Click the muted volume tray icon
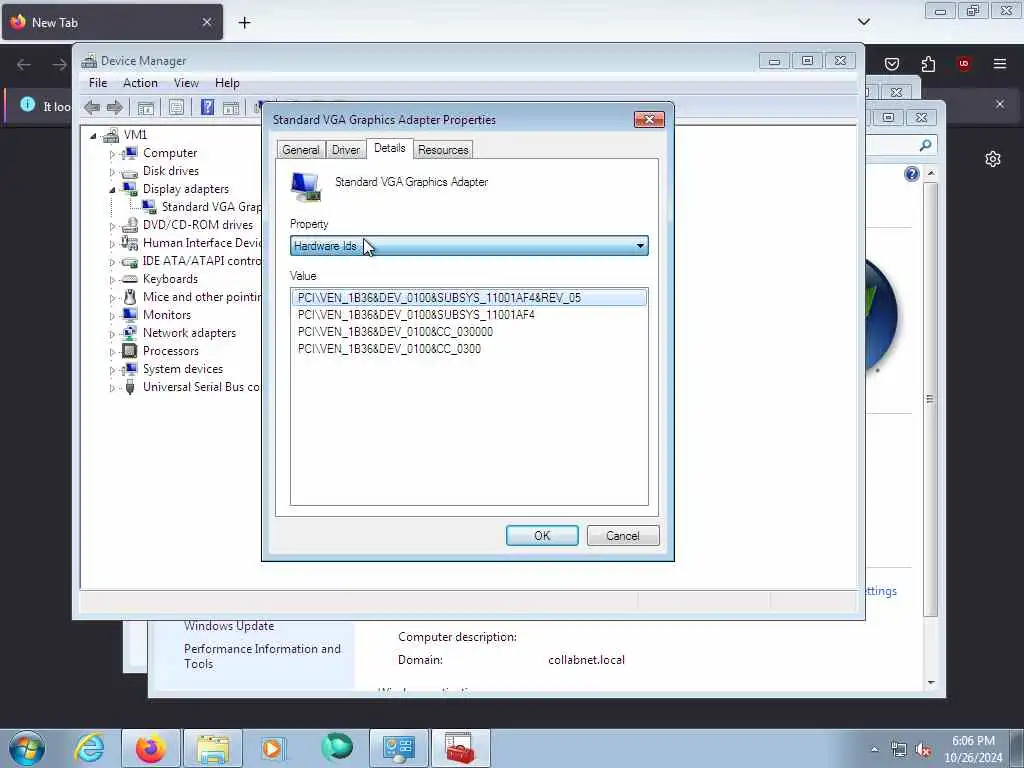1024x768 pixels. click(923, 750)
